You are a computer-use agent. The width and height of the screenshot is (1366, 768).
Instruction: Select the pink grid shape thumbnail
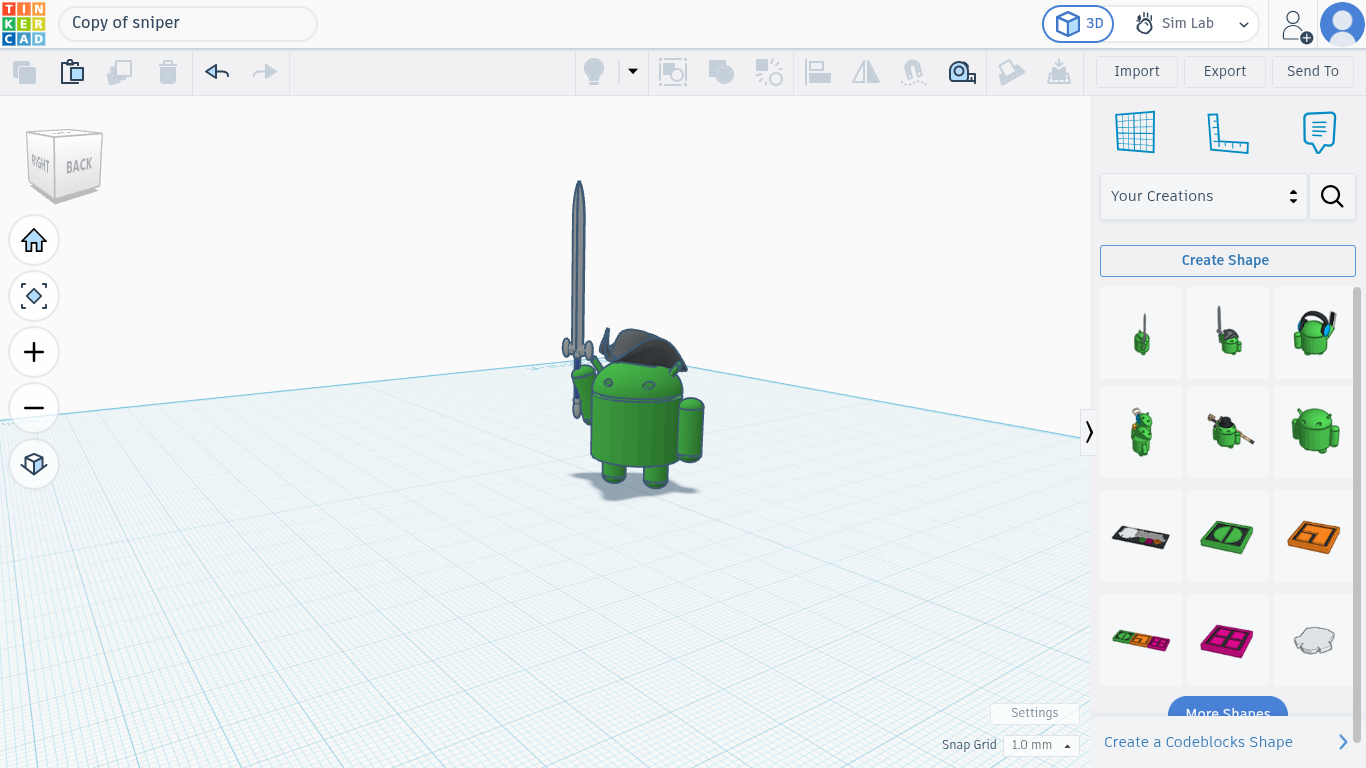point(1228,639)
